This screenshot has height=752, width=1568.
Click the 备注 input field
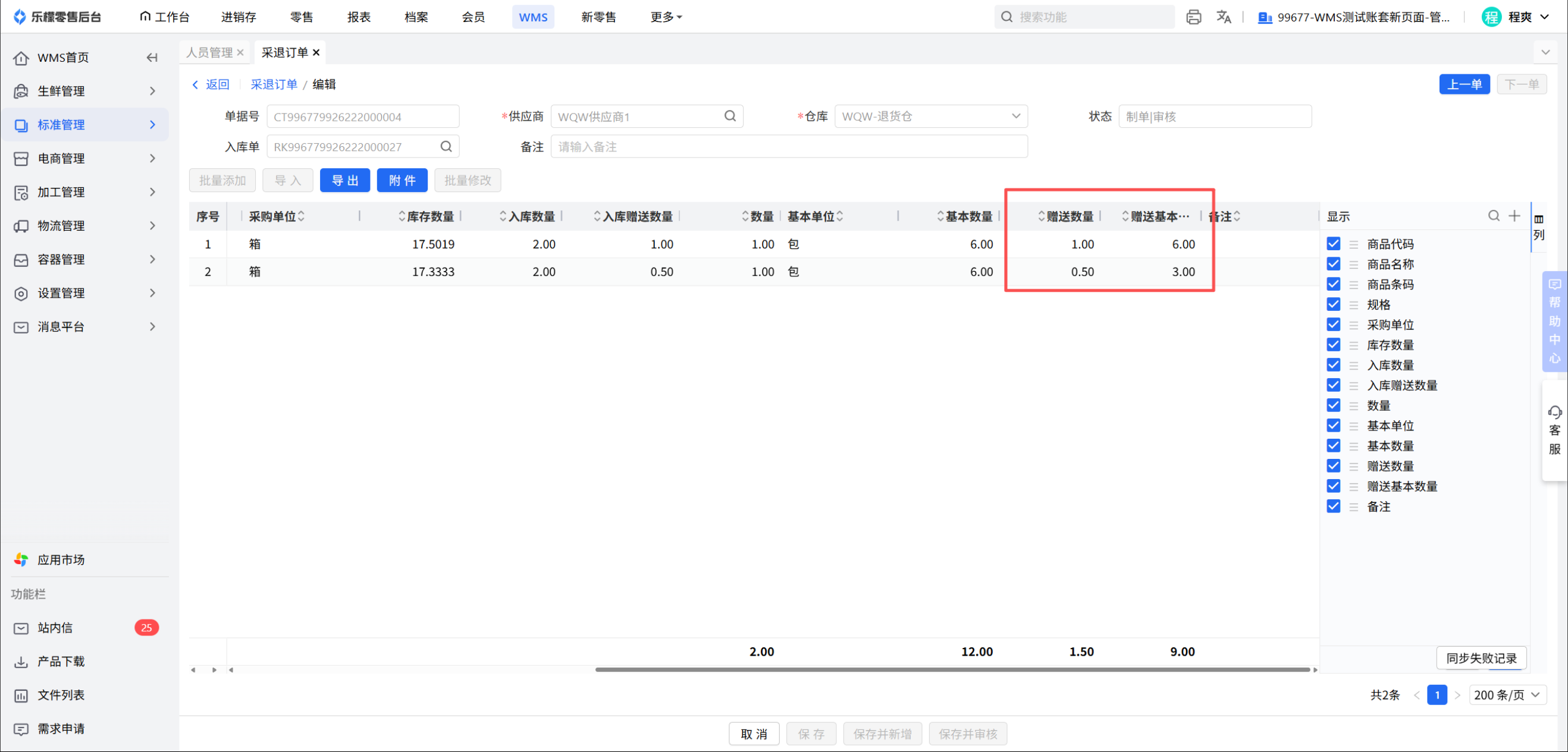pyautogui.click(x=789, y=147)
